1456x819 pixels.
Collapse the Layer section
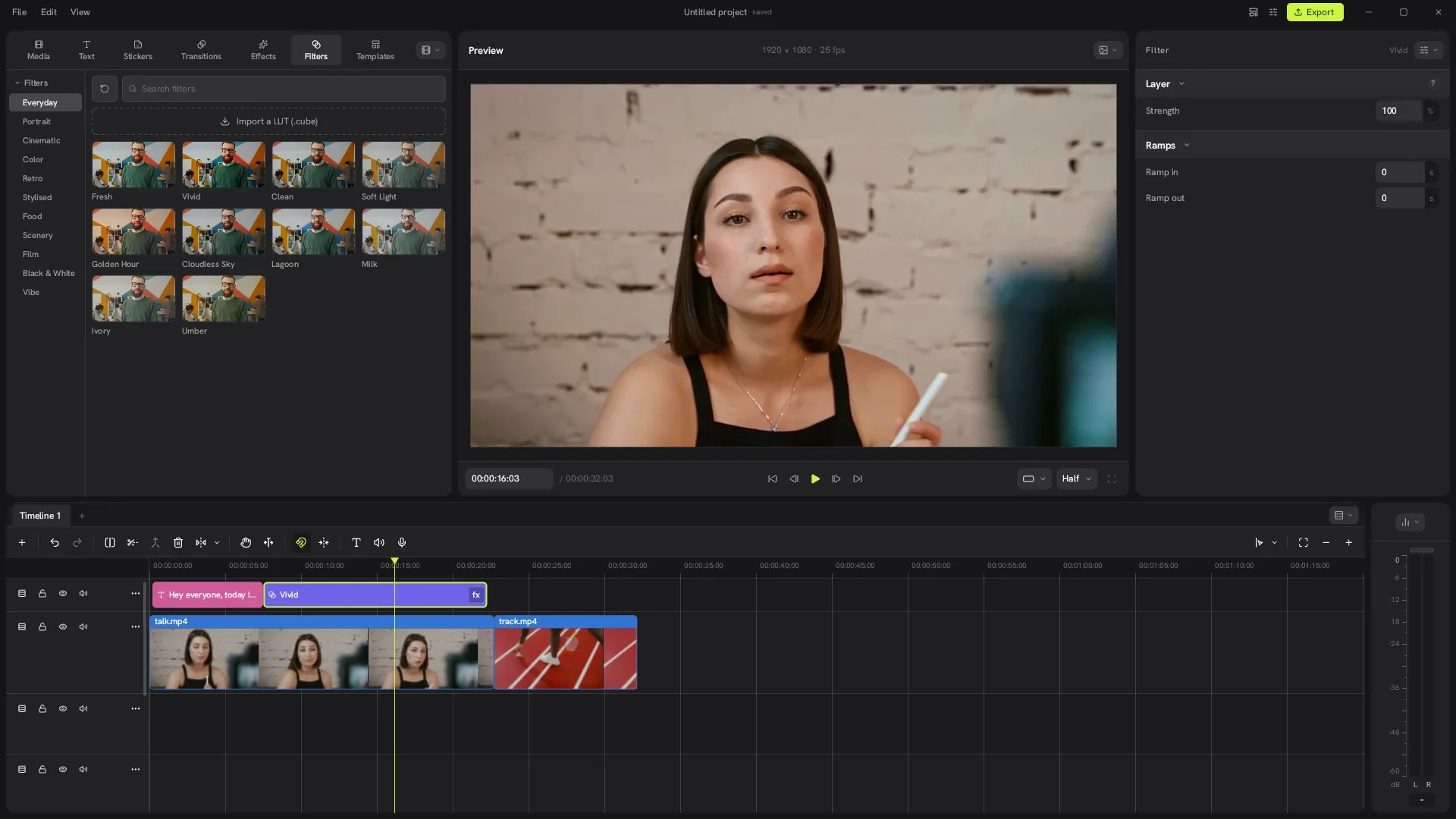click(1181, 84)
